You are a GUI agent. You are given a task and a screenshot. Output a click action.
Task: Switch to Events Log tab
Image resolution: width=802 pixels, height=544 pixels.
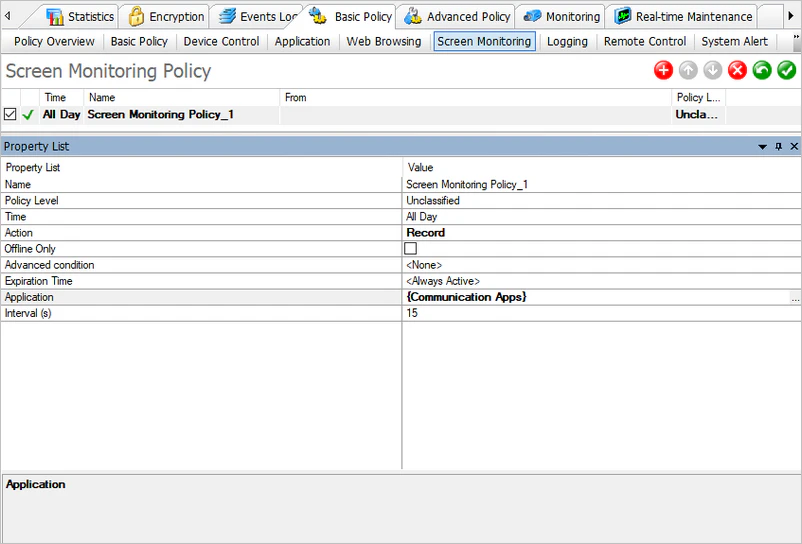[x=258, y=16]
